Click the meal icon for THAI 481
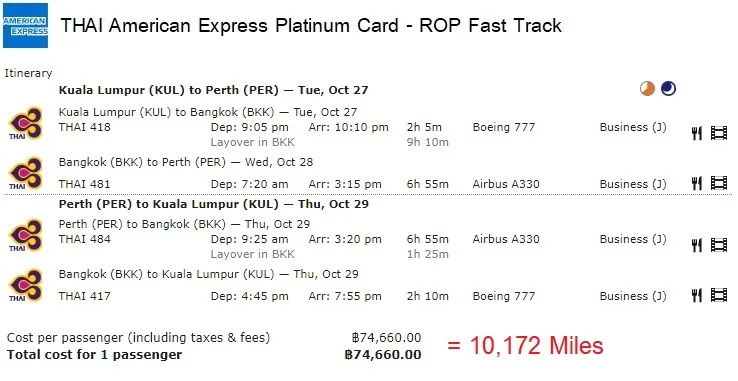The height and width of the screenshot is (381, 738). 697,183
